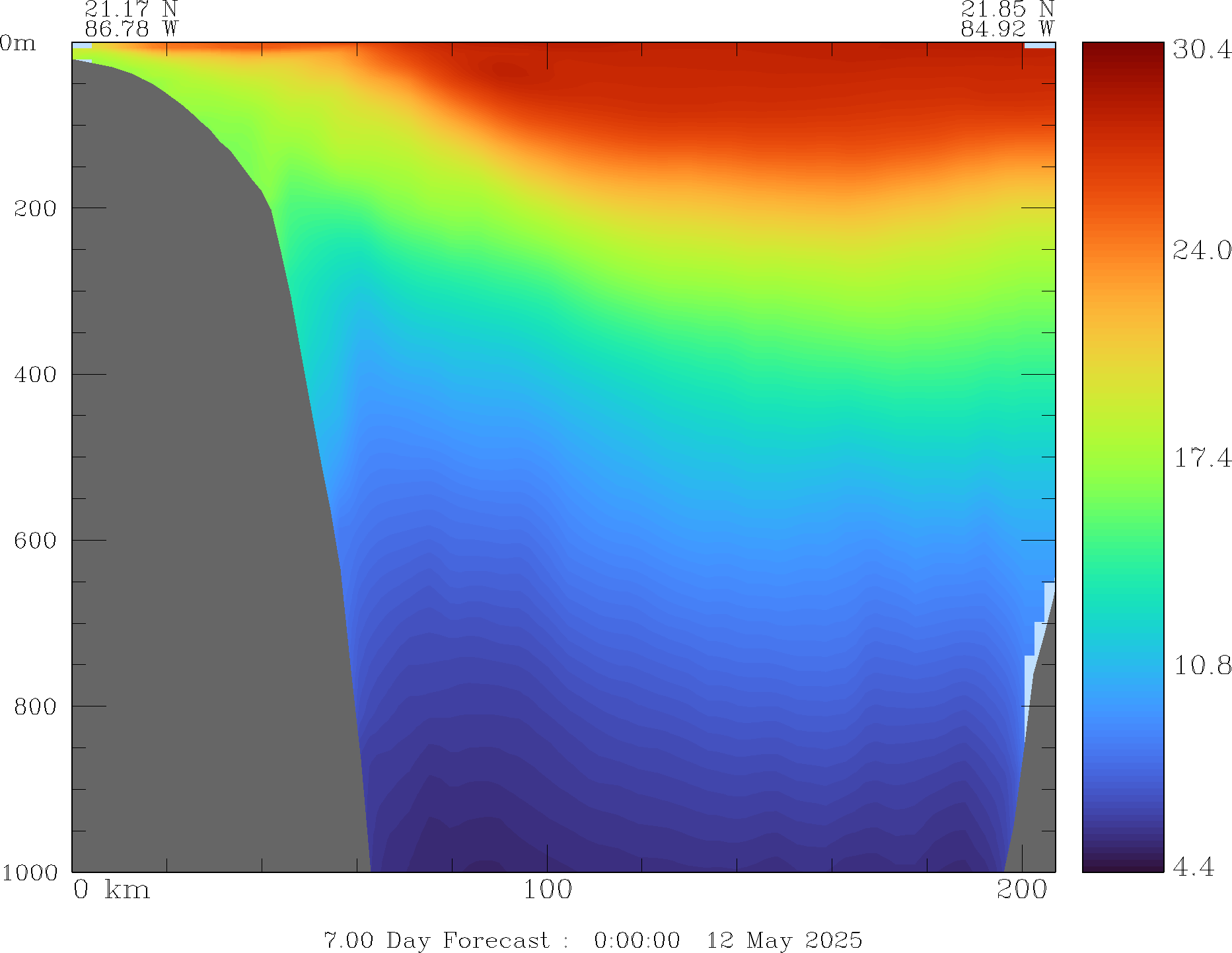Click the 30.4 colorbar maximum label

click(1202, 50)
